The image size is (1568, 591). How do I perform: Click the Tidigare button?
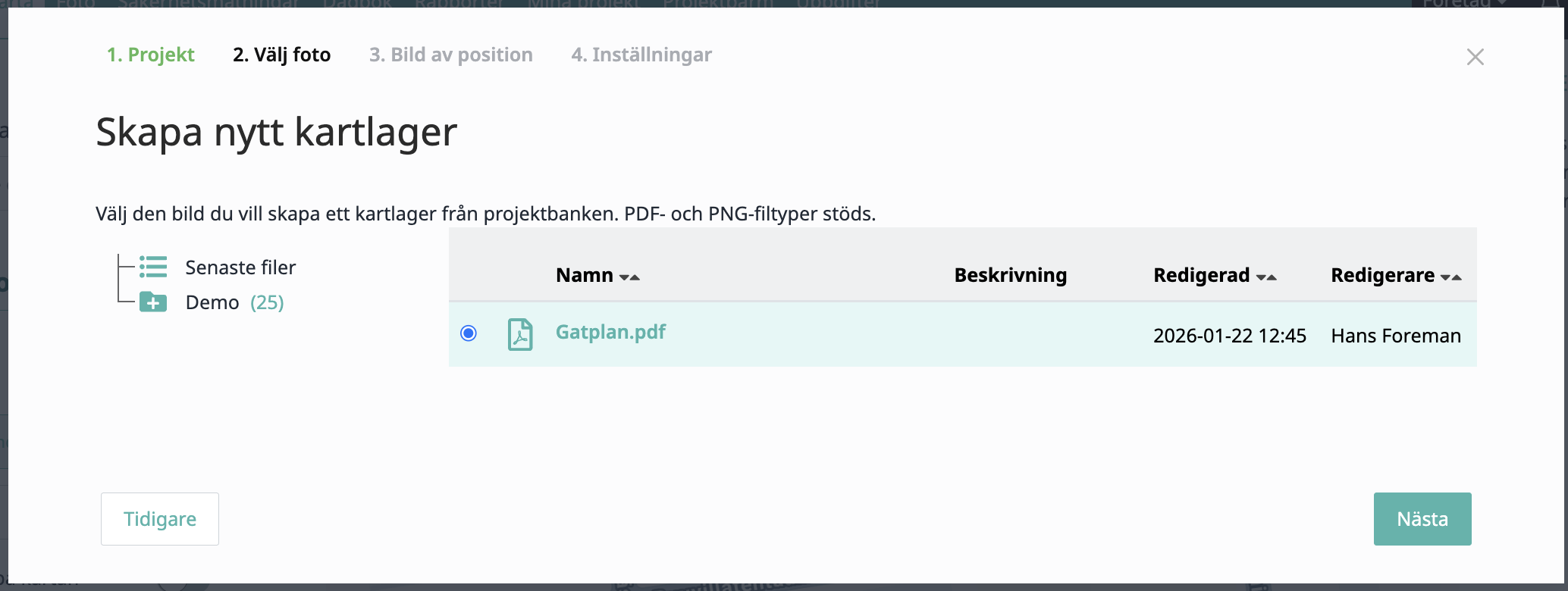[160, 519]
